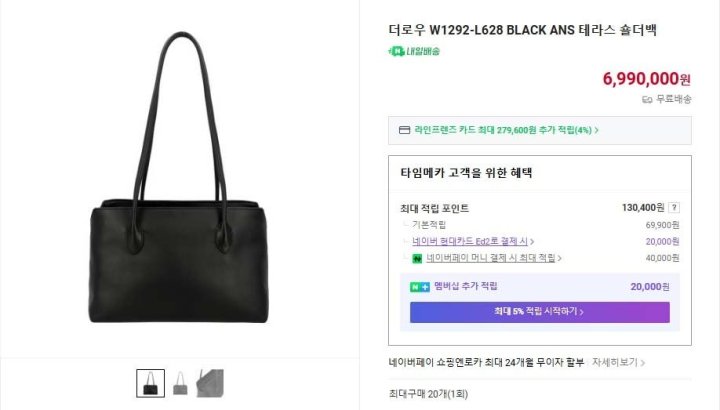720x410 pixels.
Task: Open the 라인프렌즈 카드 최대 279,600원 추가 적립 link
Action: (x=503, y=130)
